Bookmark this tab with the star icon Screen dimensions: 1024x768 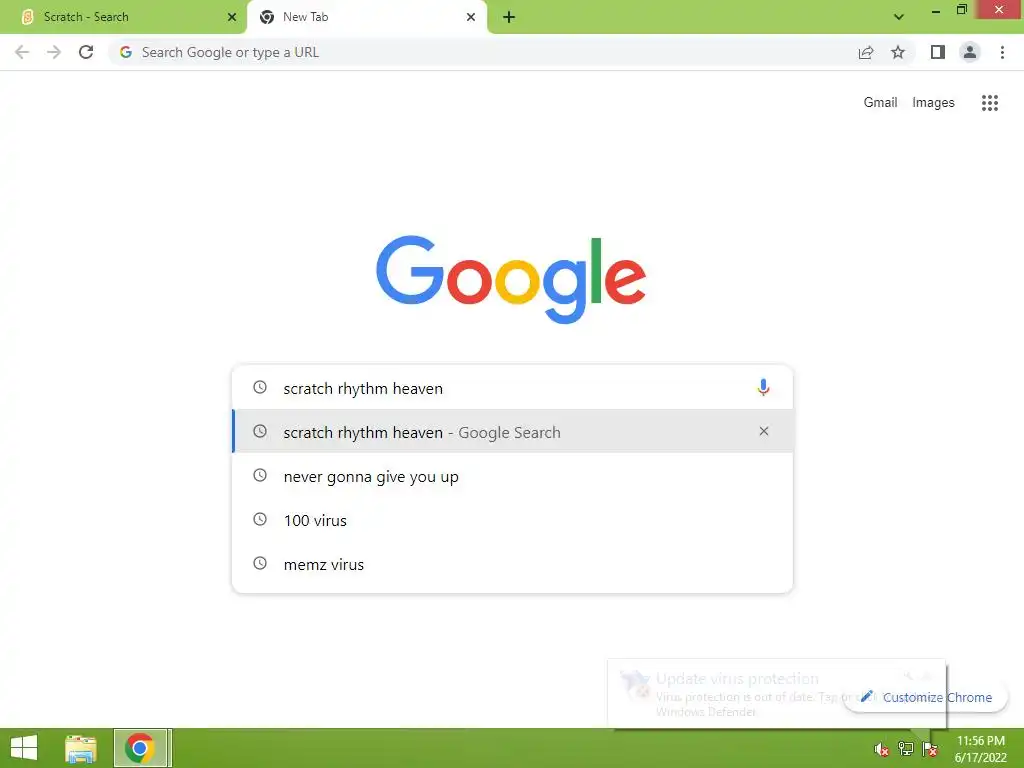tap(898, 52)
